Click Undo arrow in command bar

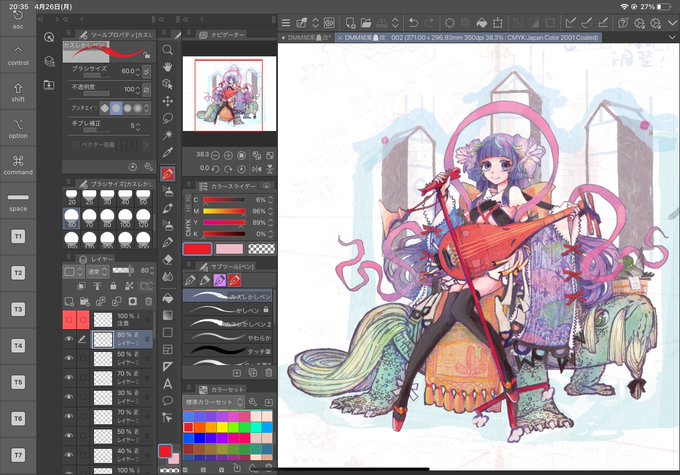pyautogui.click(x=414, y=23)
